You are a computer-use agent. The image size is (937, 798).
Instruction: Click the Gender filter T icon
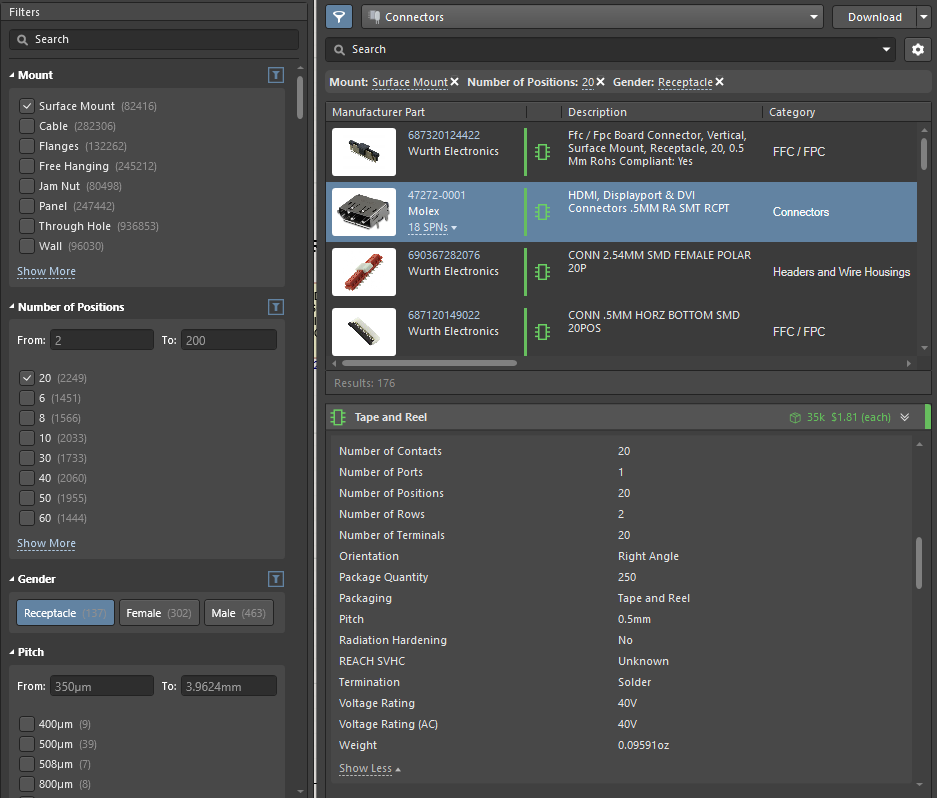[x=276, y=579]
